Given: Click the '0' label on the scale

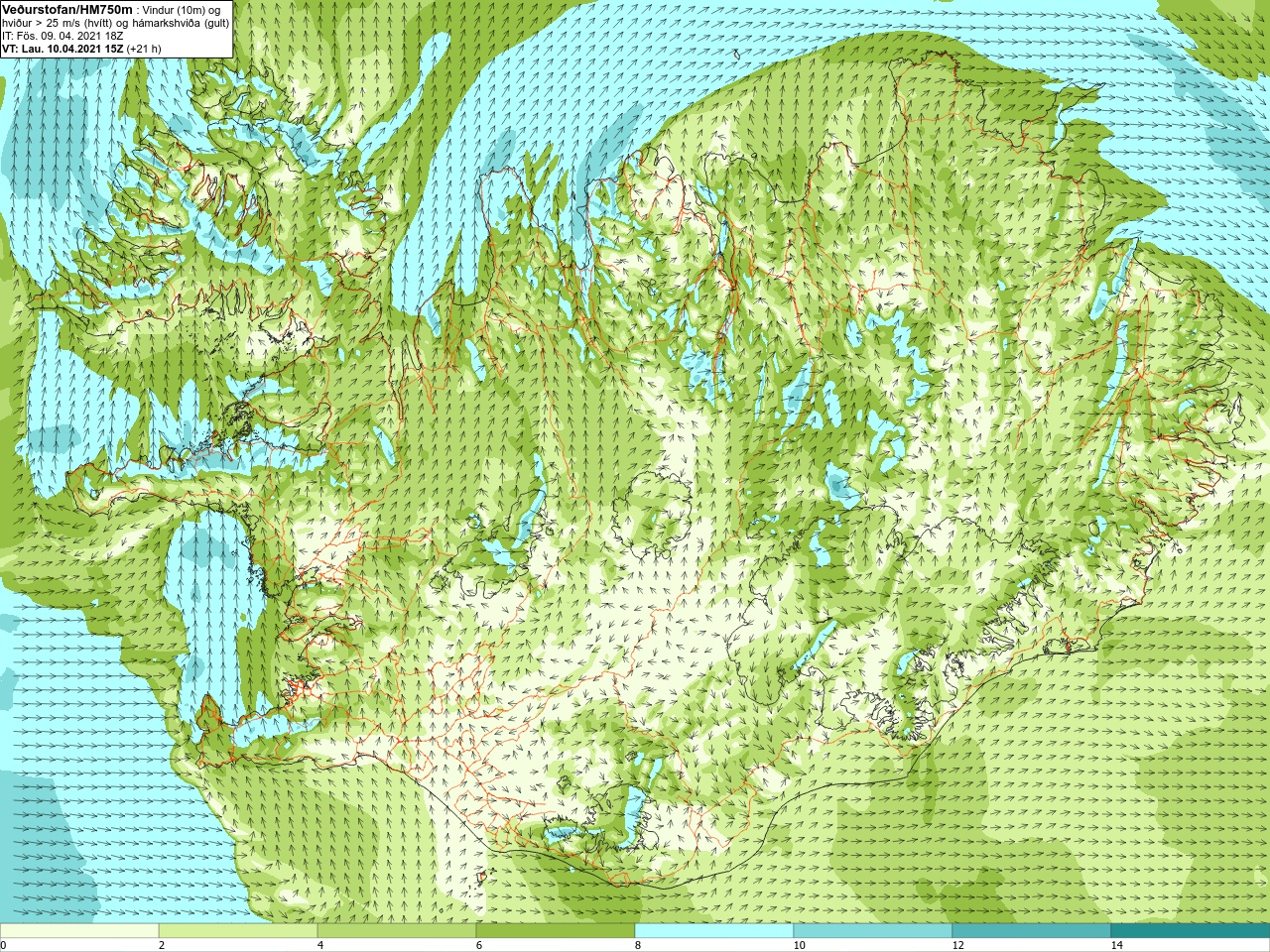Looking at the screenshot, I should tap(4, 945).
